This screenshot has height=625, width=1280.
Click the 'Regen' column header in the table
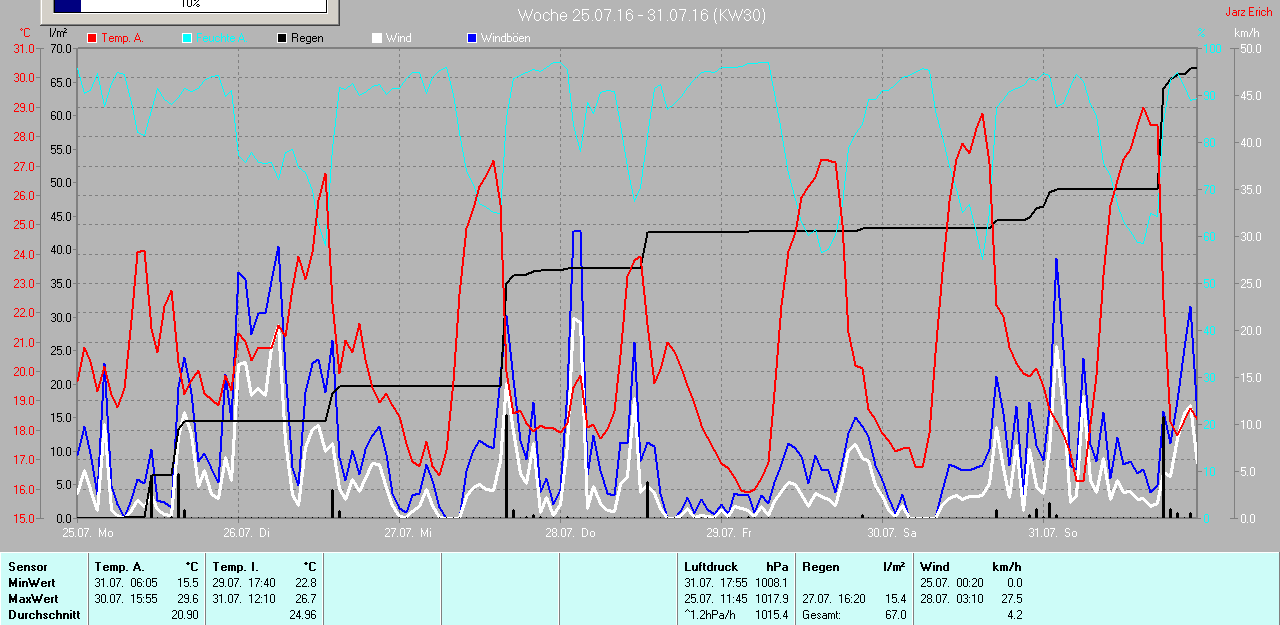click(x=820, y=567)
